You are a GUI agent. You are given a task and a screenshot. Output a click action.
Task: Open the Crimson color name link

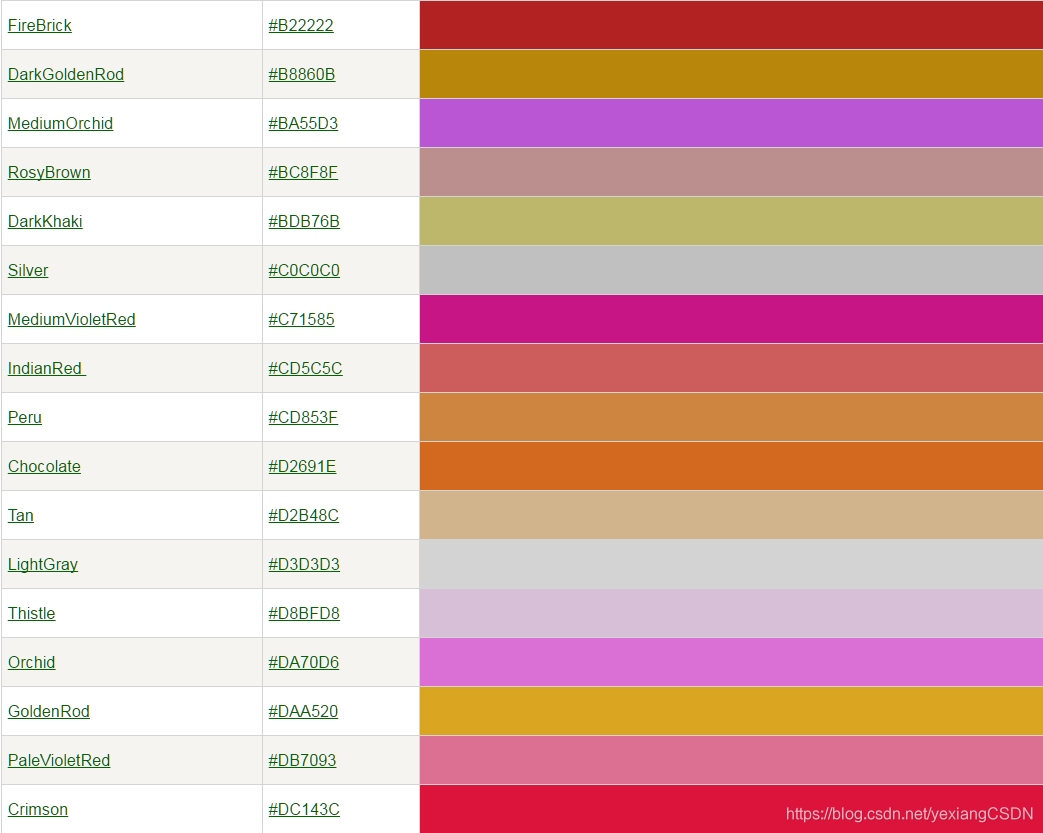pyautogui.click(x=38, y=810)
